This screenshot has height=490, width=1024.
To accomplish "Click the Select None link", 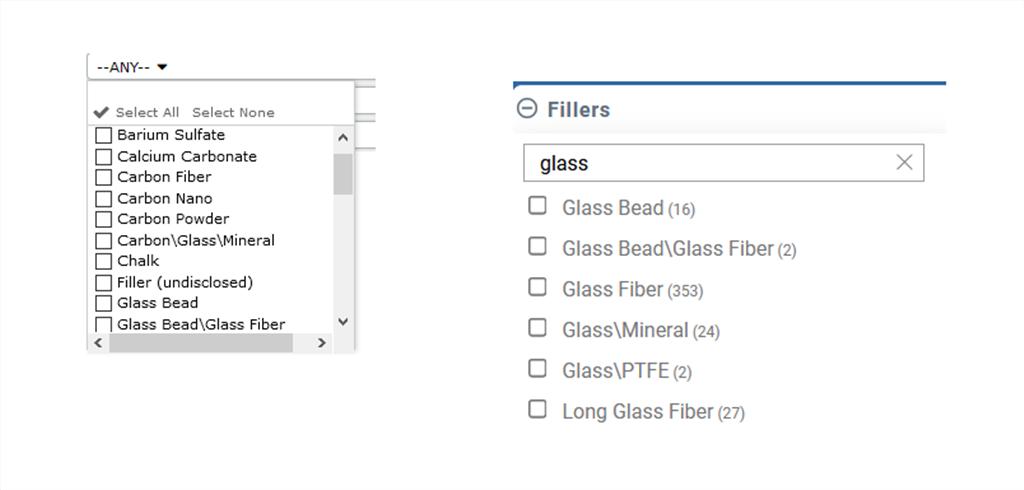I will [233, 113].
